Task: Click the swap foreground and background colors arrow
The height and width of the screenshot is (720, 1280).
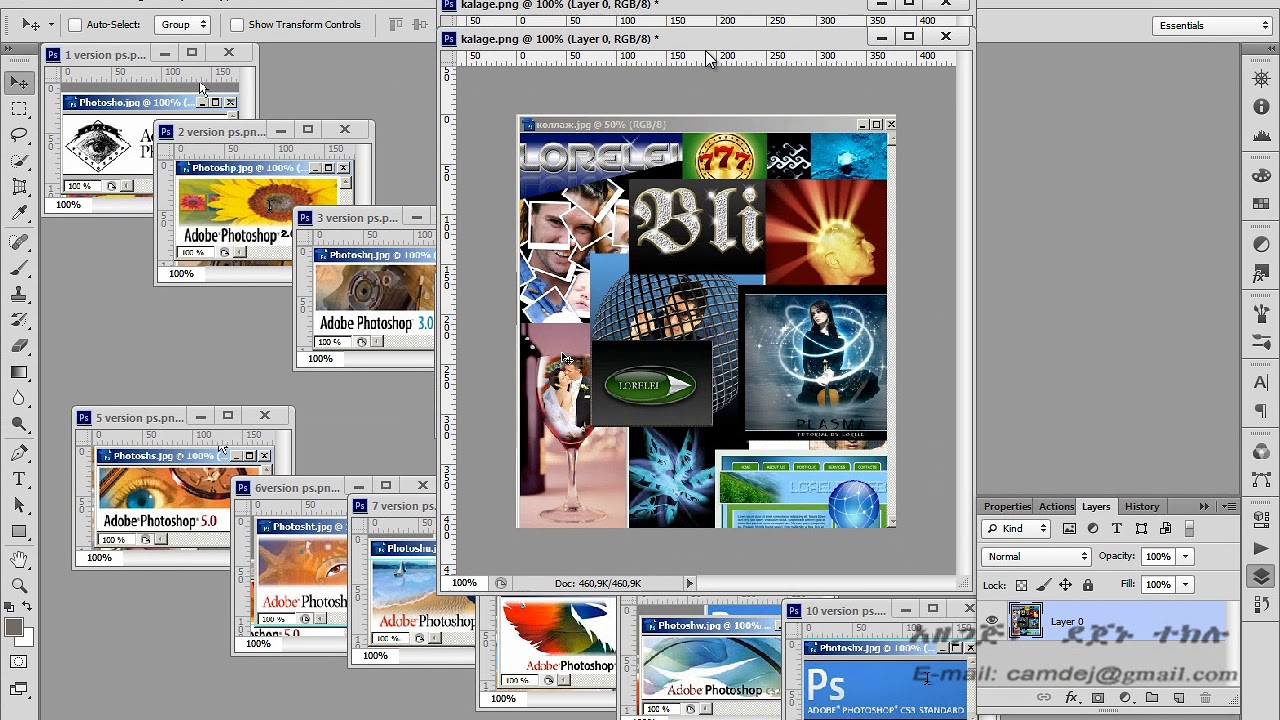Action: click(x=27, y=607)
